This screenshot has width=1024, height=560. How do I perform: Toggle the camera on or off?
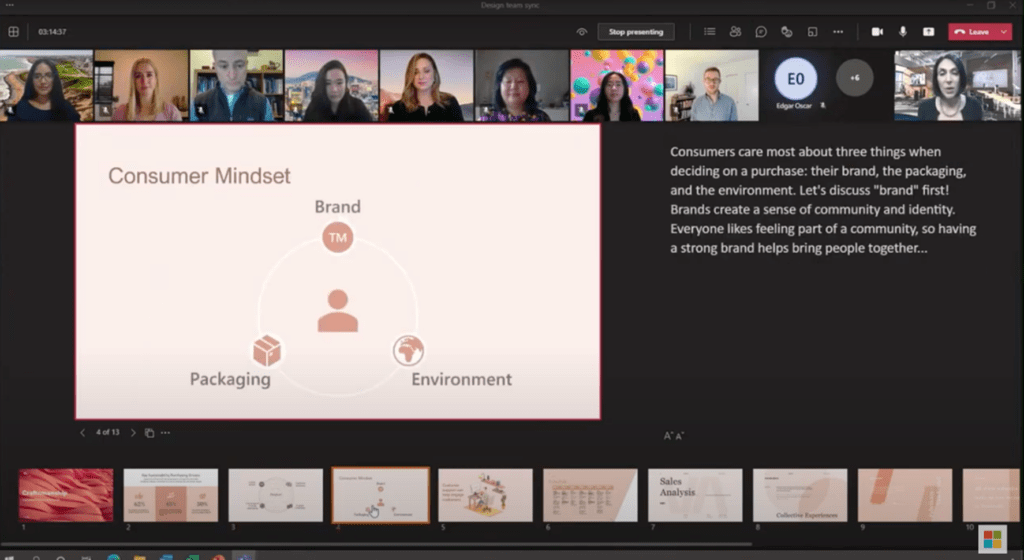[x=877, y=32]
